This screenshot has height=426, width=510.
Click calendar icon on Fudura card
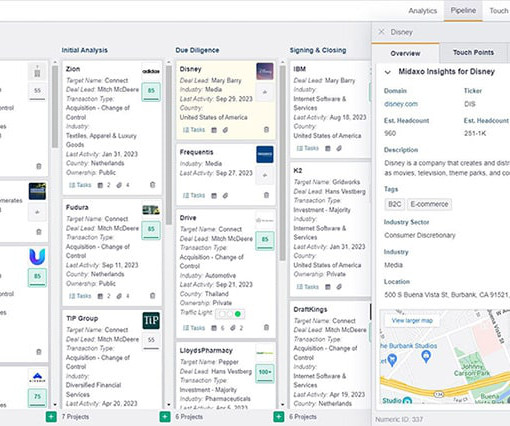100,296
